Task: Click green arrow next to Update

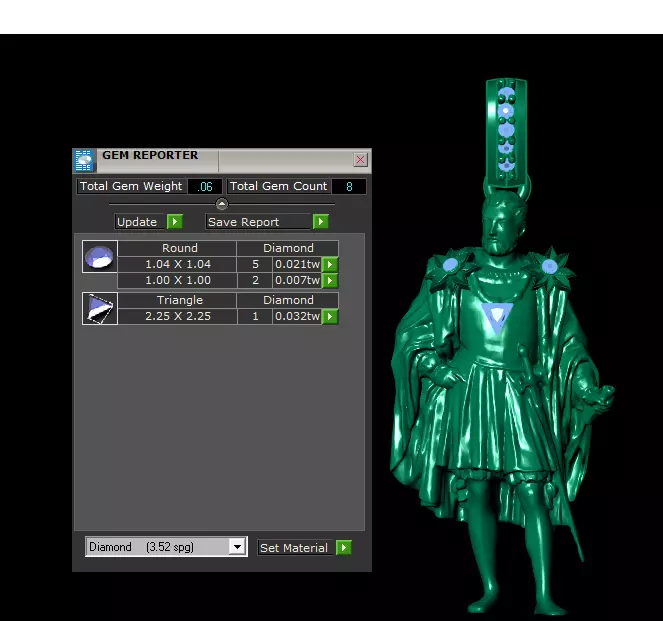Action: pos(175,222)
